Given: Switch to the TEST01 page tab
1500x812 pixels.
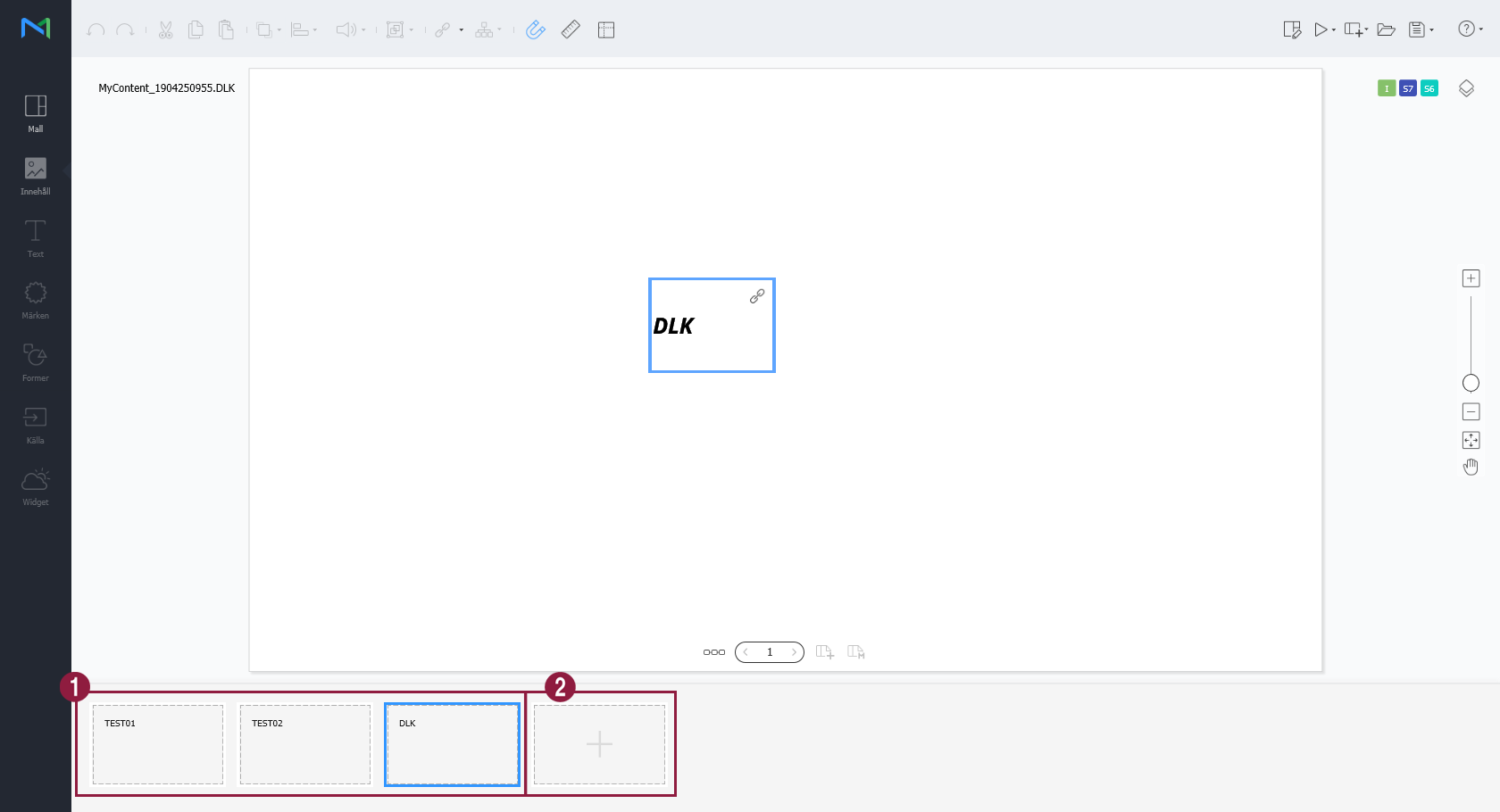Looking at the screenshot, I should [158, 744].
